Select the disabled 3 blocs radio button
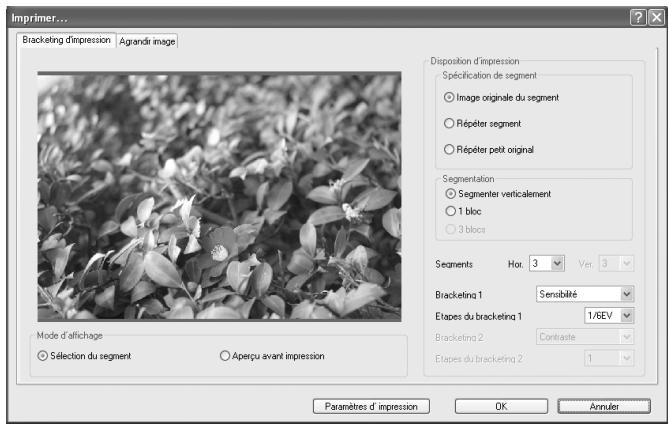The image size is (668, 426). point(465,229)
